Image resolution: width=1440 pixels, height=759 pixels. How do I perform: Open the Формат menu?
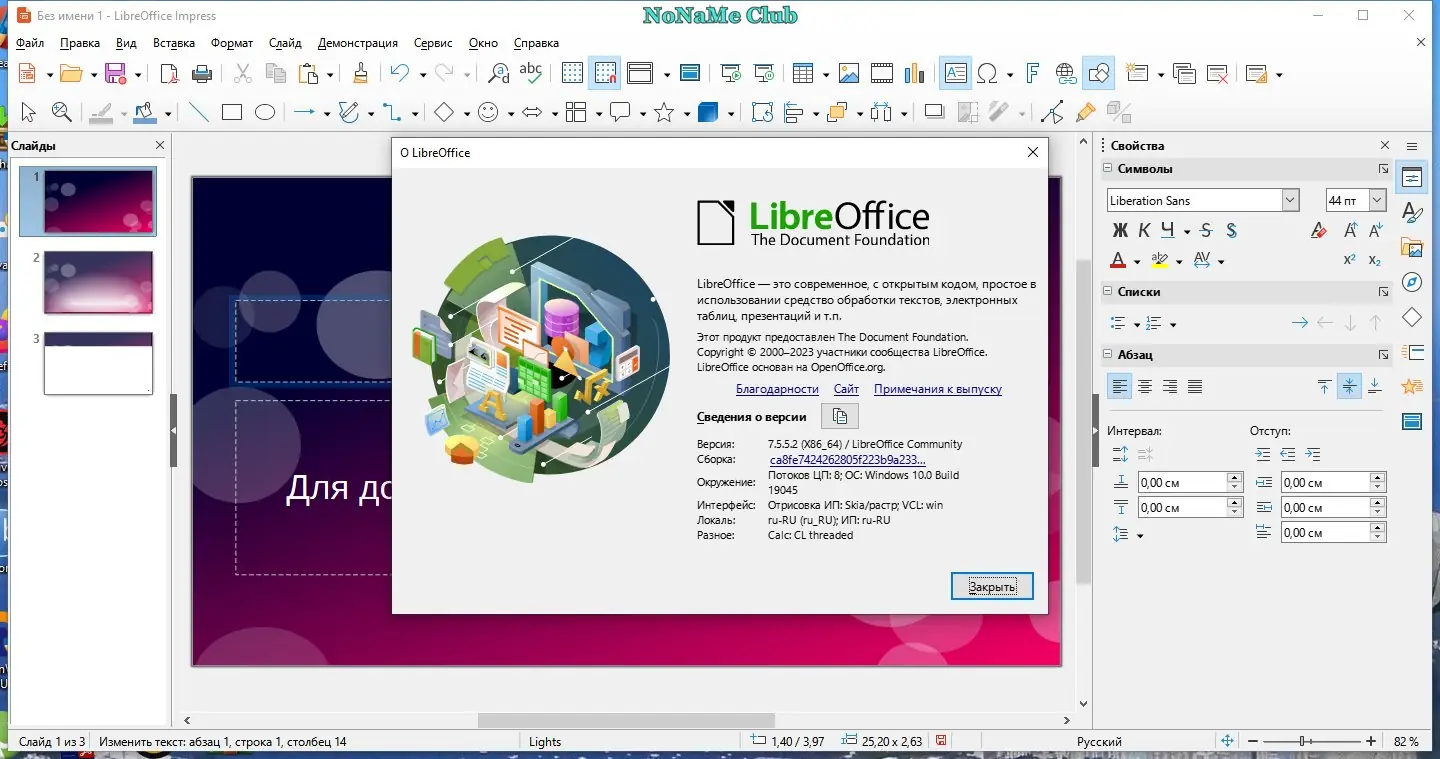pyautogui.click(x=232, y=43)
